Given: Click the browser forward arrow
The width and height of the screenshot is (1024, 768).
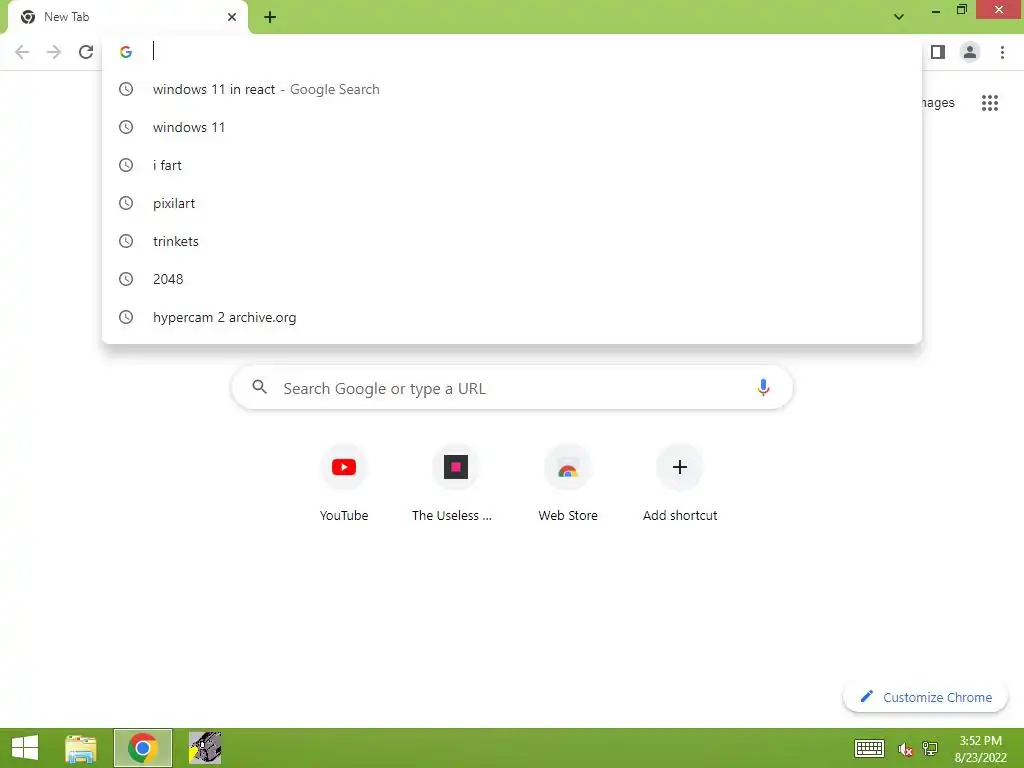Looking at the screenshot, I should tap(54, 52).
